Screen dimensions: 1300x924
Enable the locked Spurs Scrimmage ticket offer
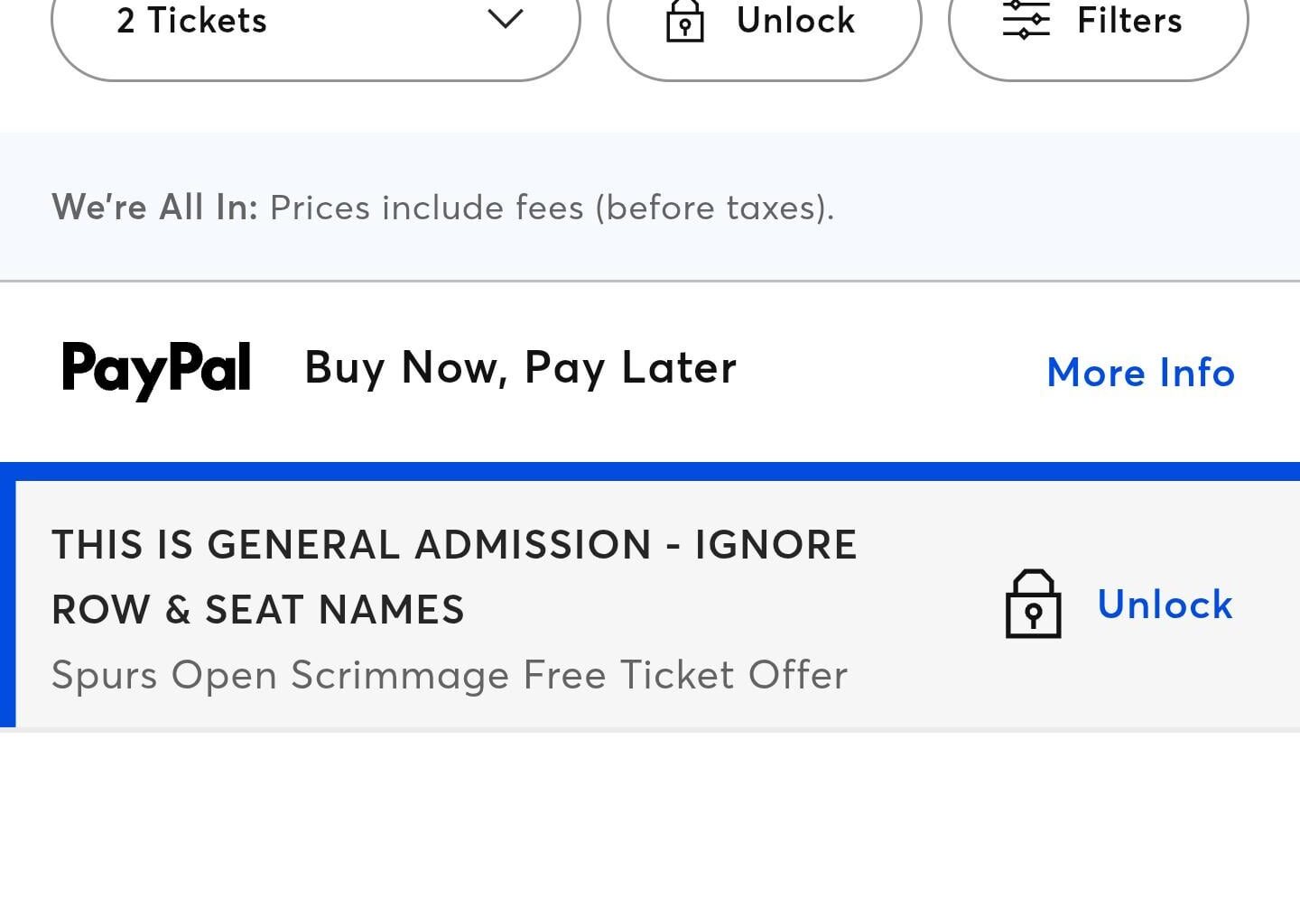tap(1165, 605)
